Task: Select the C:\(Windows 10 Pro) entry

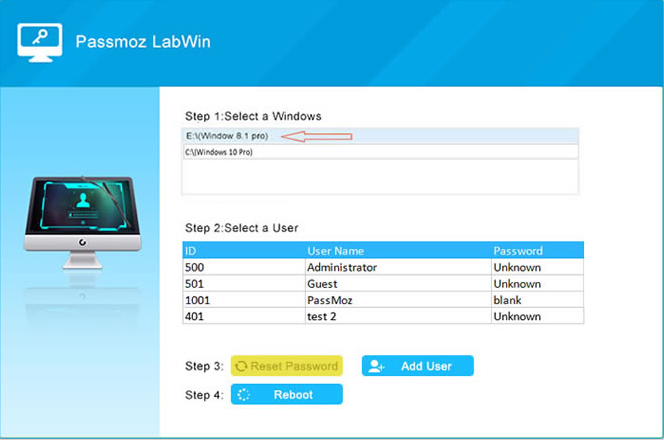Action: pyautogui.click(x=380, y=152)
